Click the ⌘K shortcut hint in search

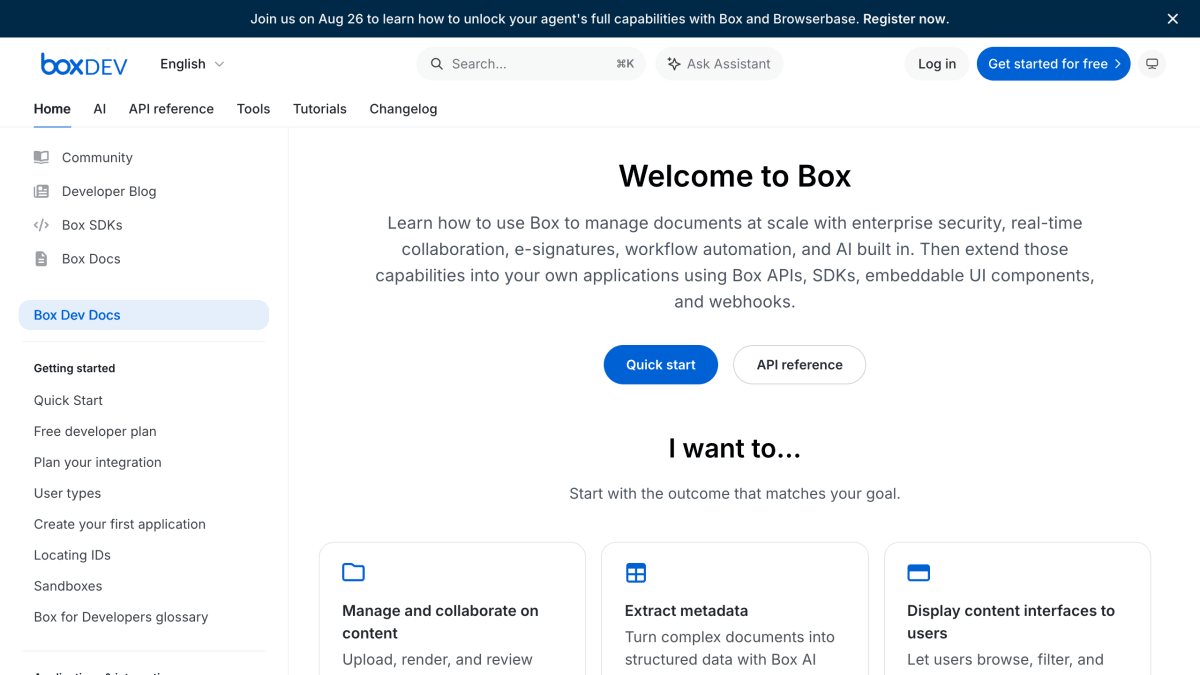(625, 64)
